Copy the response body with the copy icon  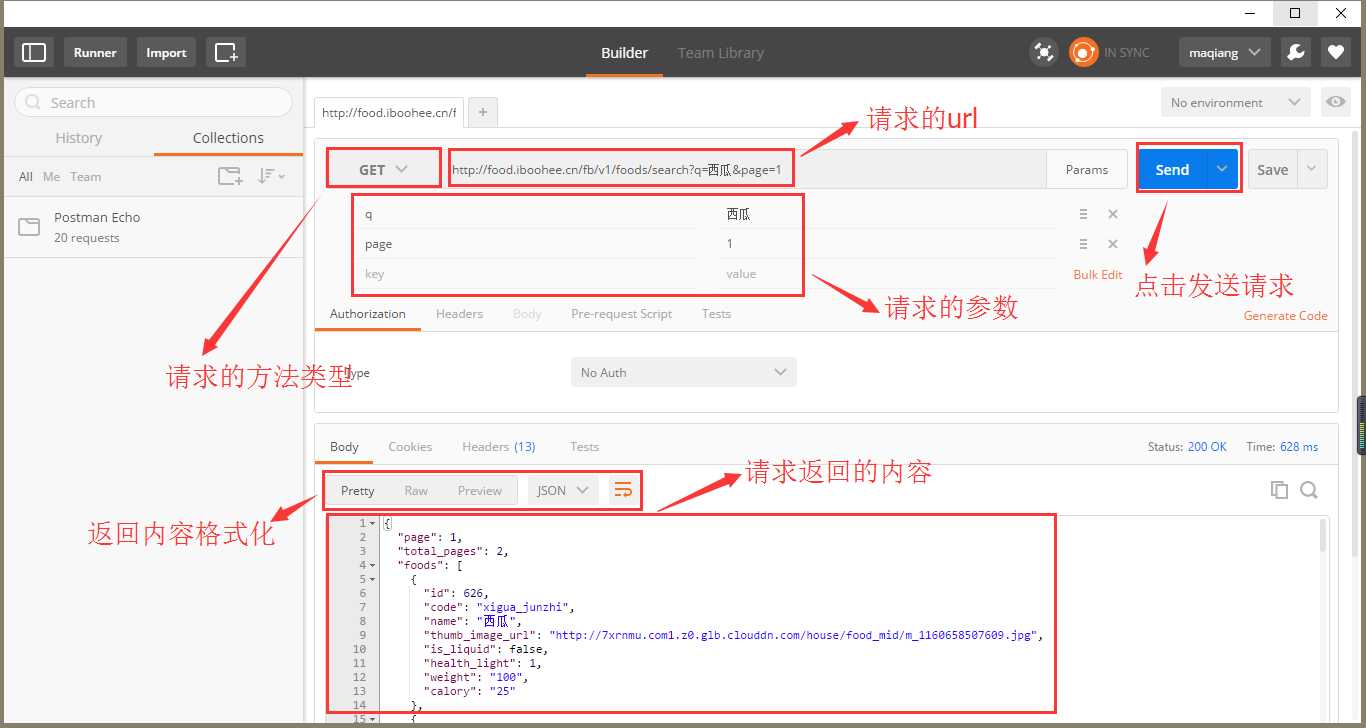[1279, 489]
